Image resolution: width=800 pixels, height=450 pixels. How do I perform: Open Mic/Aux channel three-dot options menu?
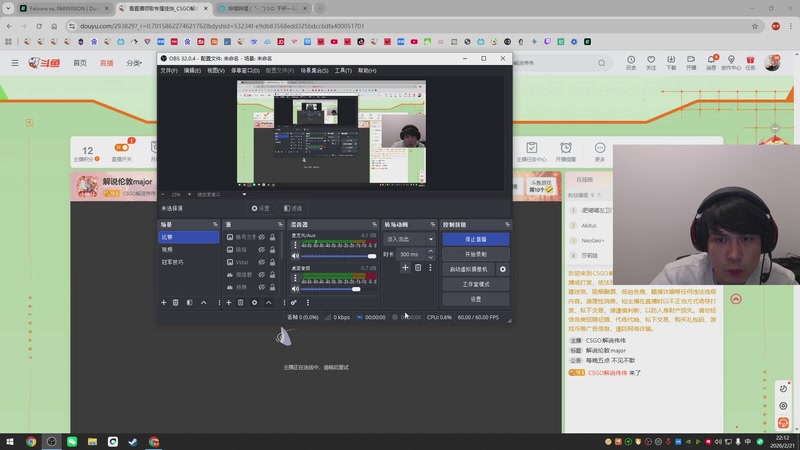(x=295, y=245)
